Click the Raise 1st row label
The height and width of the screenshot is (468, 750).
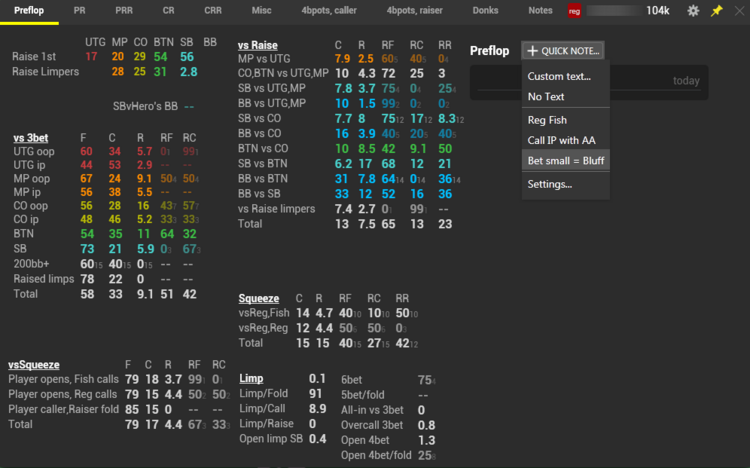[x=34, y=56]
